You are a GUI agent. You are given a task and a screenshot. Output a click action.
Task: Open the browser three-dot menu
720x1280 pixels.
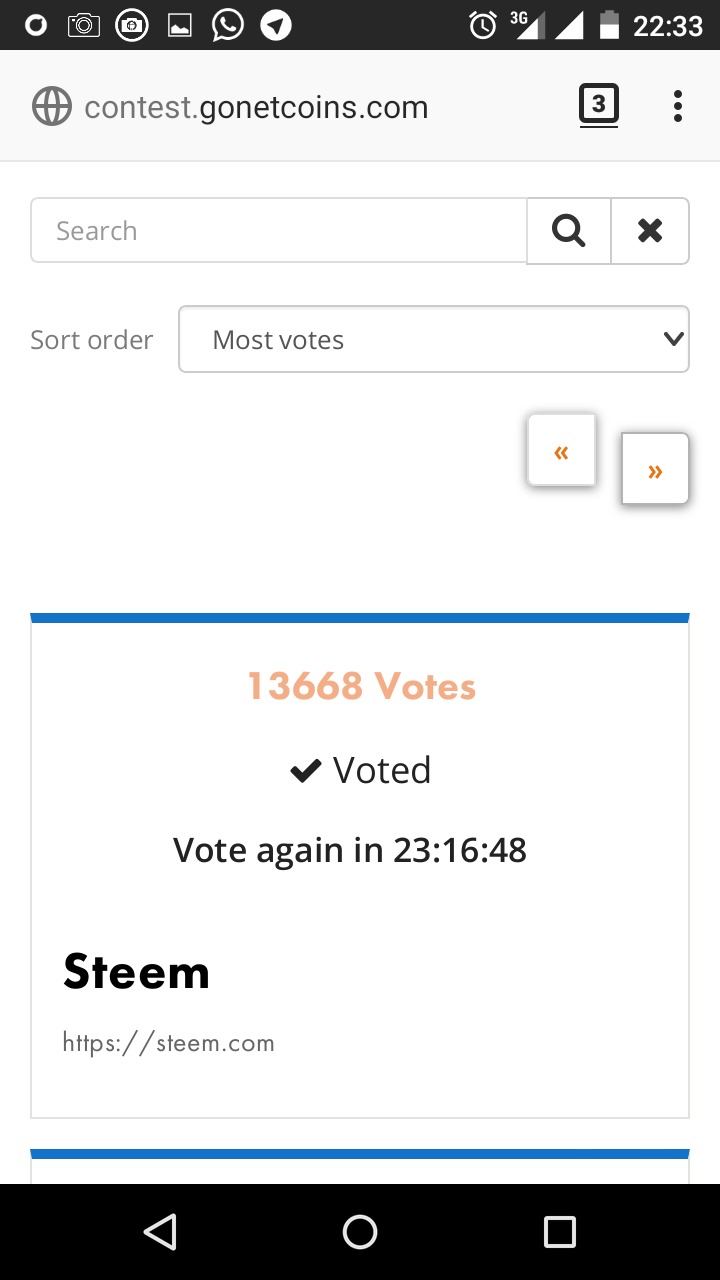click(x=678, y=106)
